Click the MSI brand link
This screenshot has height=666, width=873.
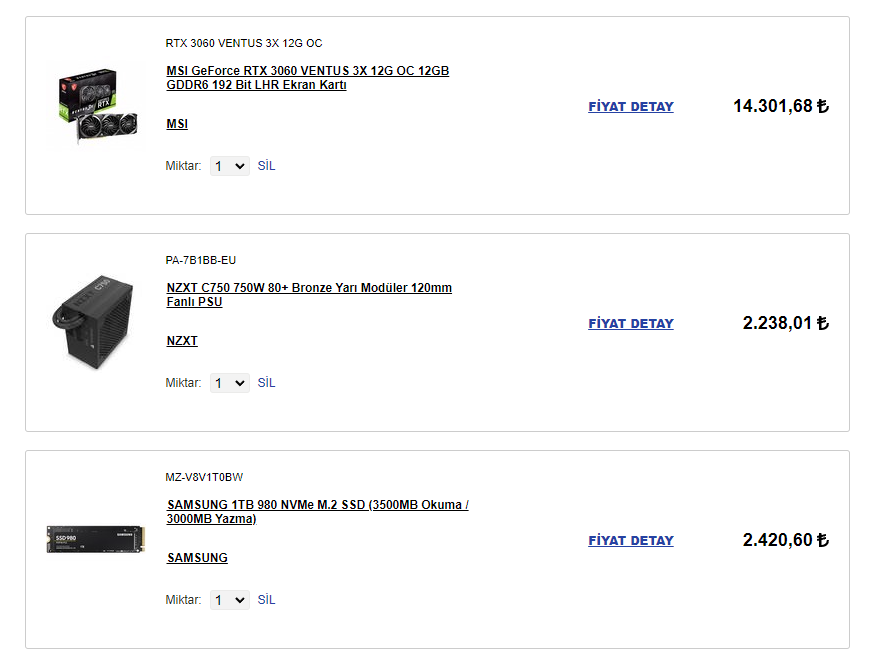click(x=177, y=124)
